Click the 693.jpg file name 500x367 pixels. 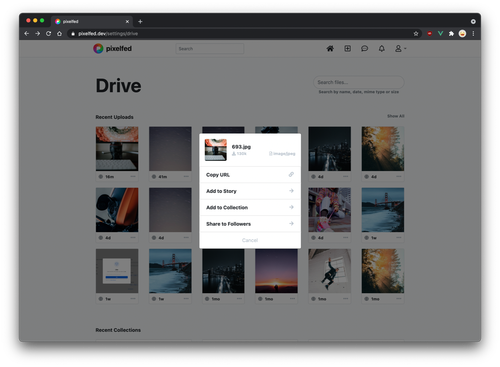pyautogui.click(x=241, y=147)
